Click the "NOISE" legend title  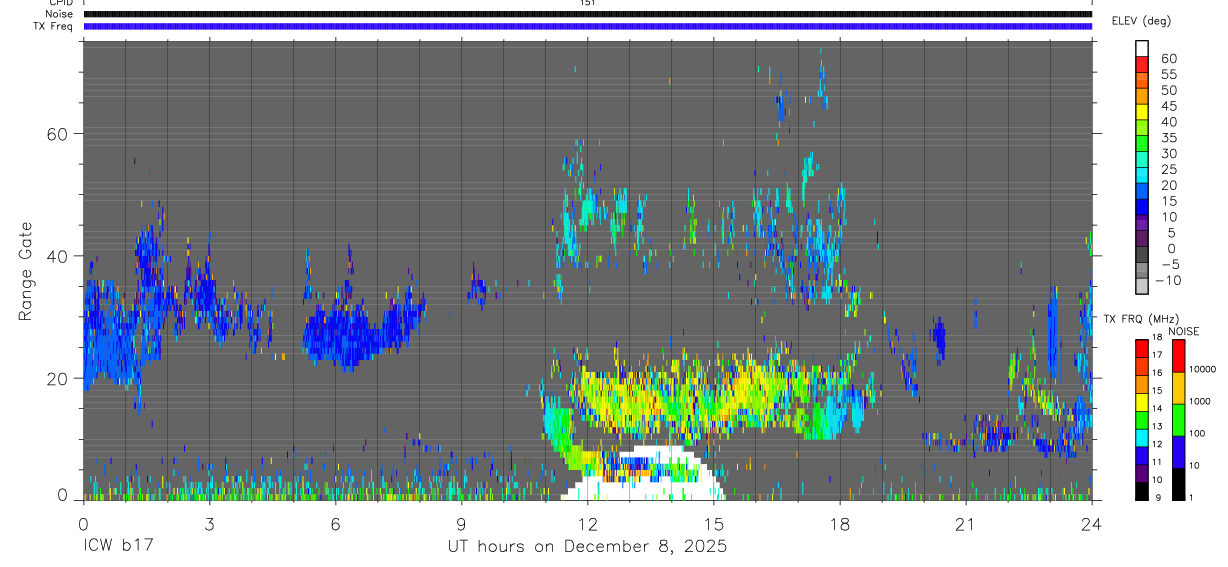(1183, 331)
